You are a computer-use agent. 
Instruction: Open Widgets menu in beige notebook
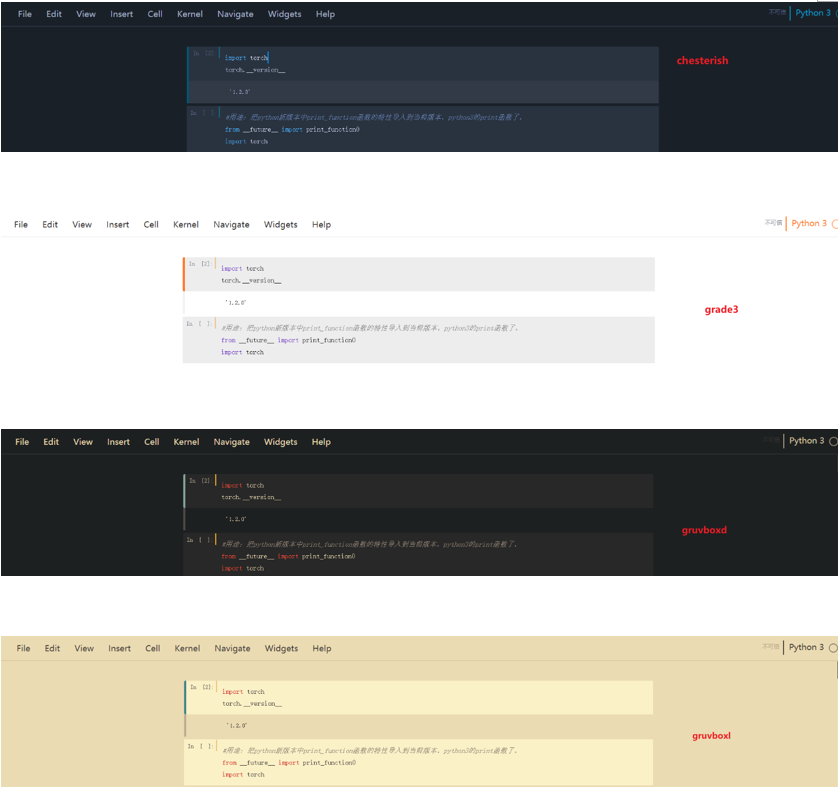point(282,648)
